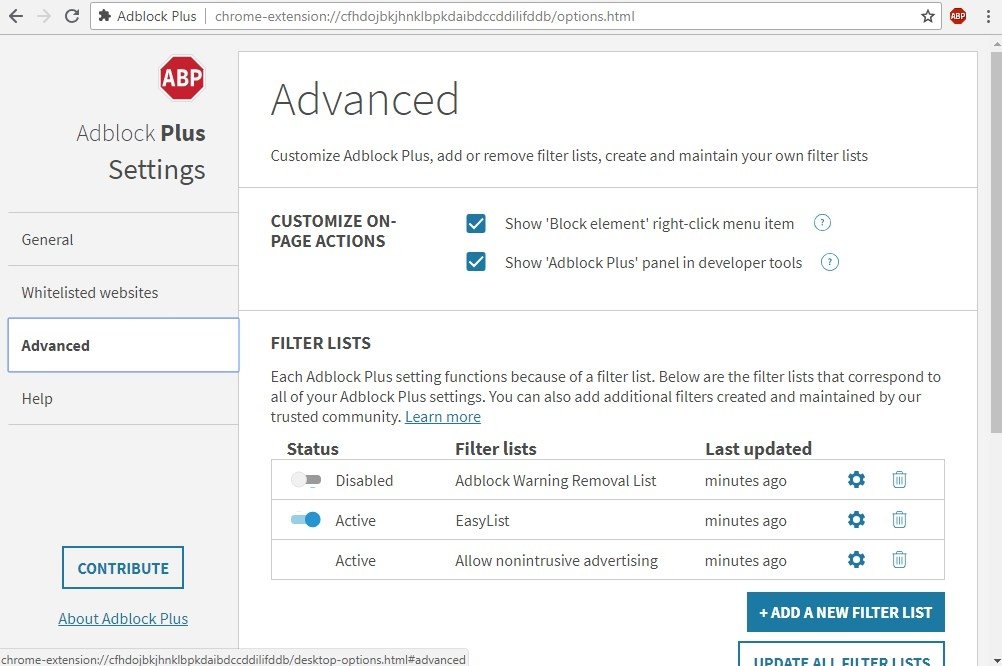Open the Chrome three-dot menu

988,16
